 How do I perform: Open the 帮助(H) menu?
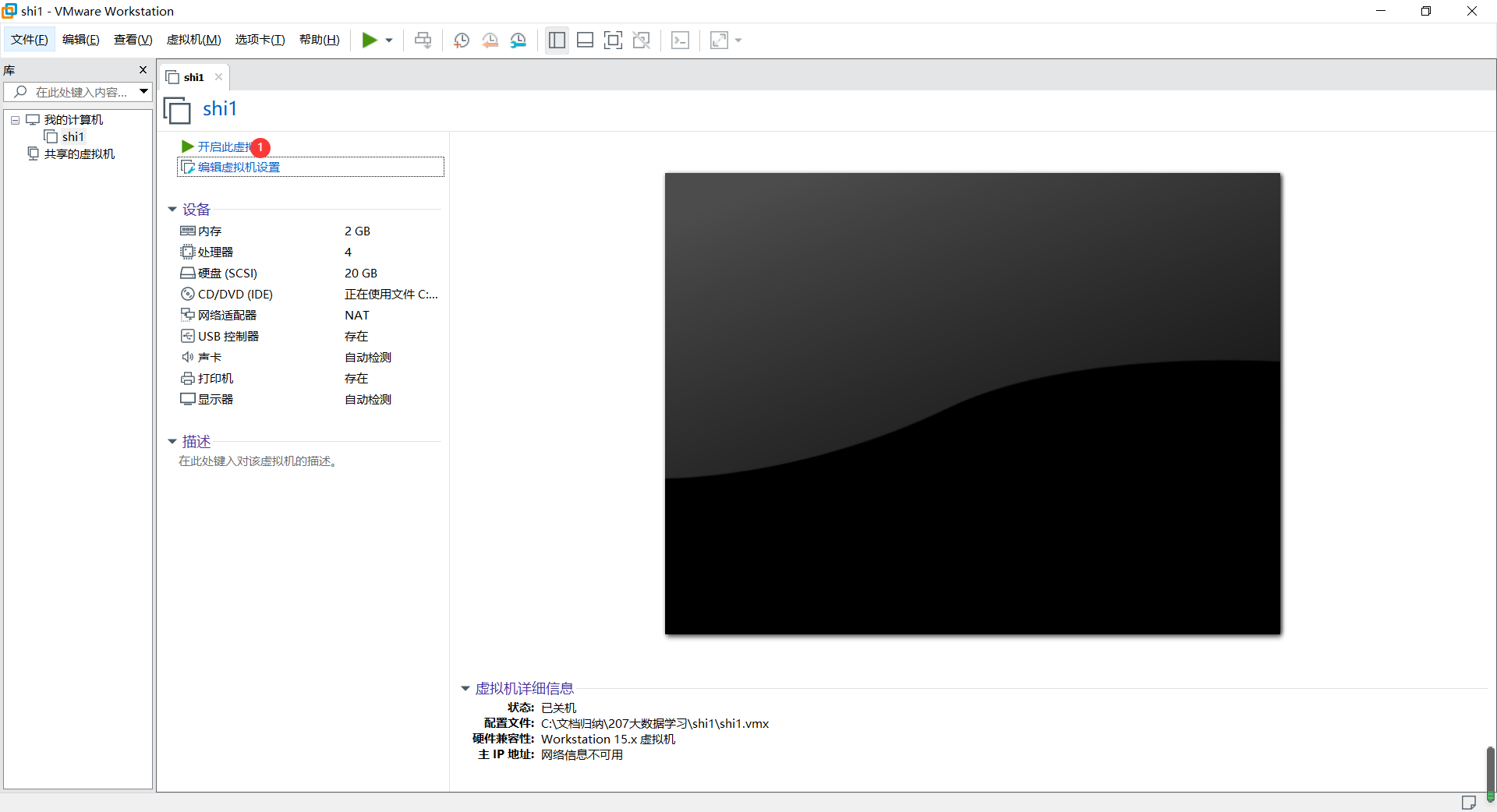pyautogui.click(x=320, y=40)
